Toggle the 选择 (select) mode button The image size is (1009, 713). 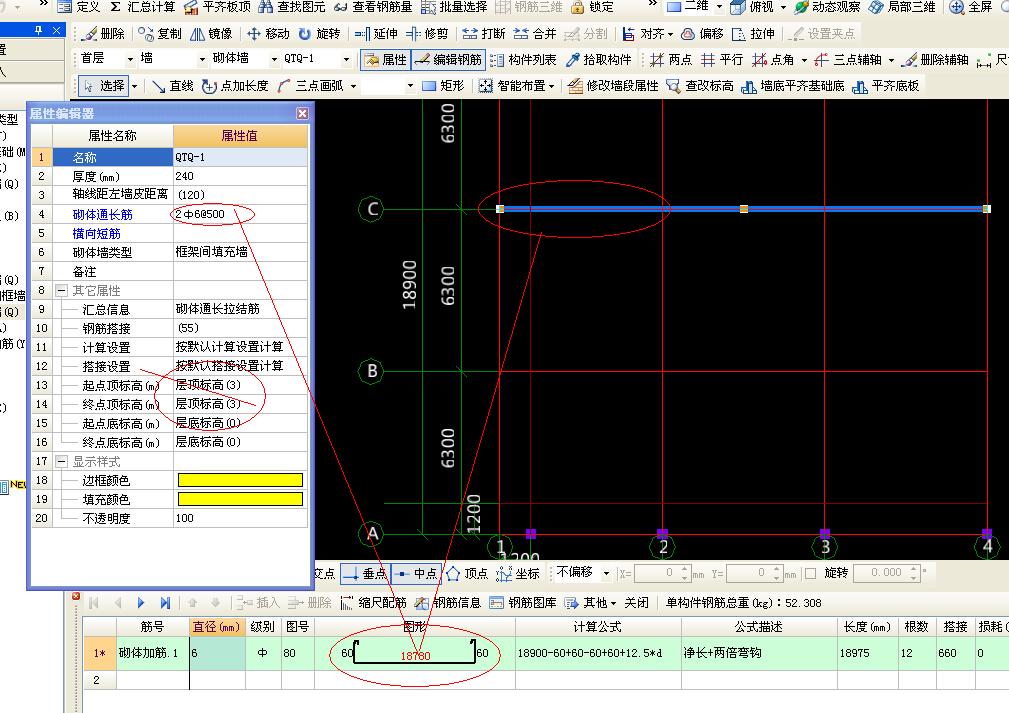click(x=104, y=86)
